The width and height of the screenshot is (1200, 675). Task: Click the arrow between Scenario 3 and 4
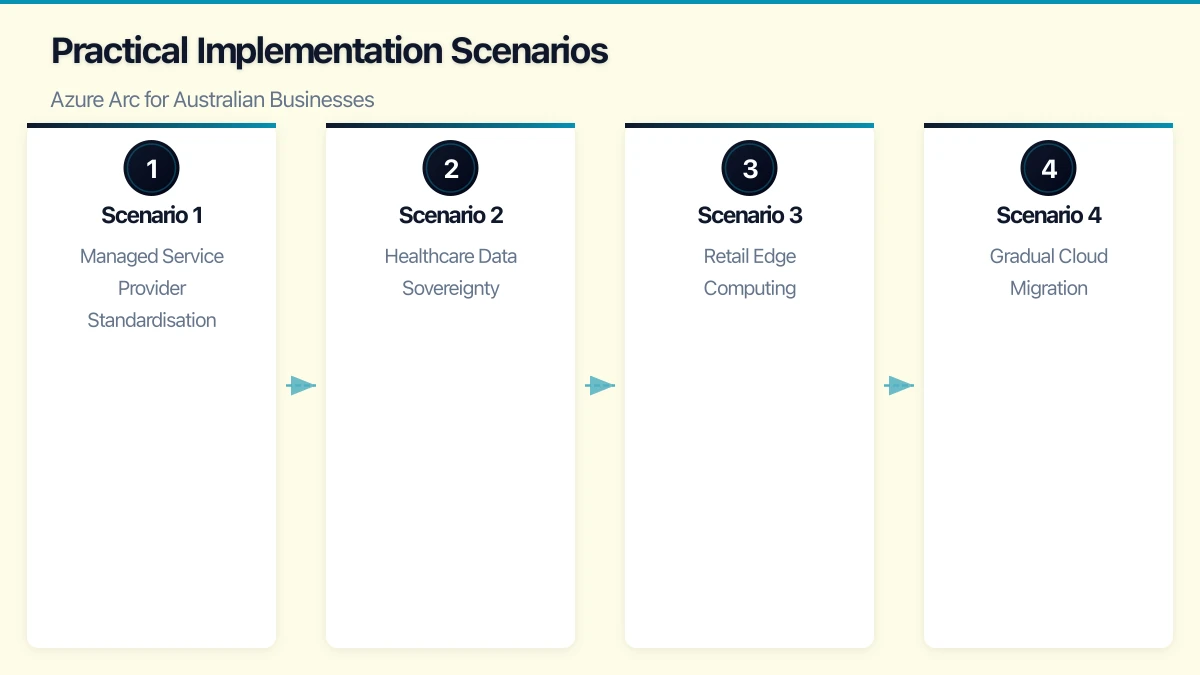tap(899, 385)
